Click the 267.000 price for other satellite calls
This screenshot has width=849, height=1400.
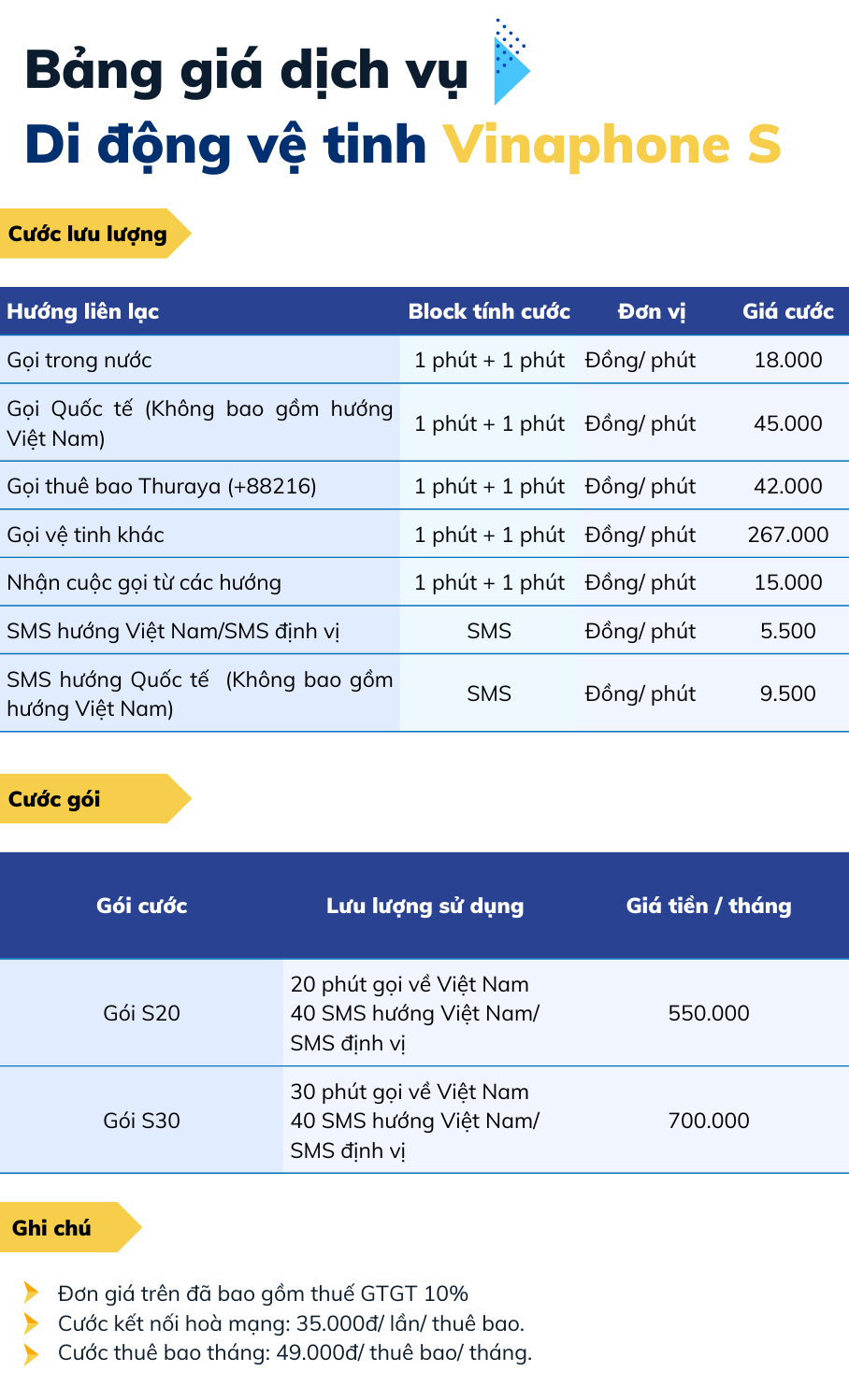[x=787, y=535]
